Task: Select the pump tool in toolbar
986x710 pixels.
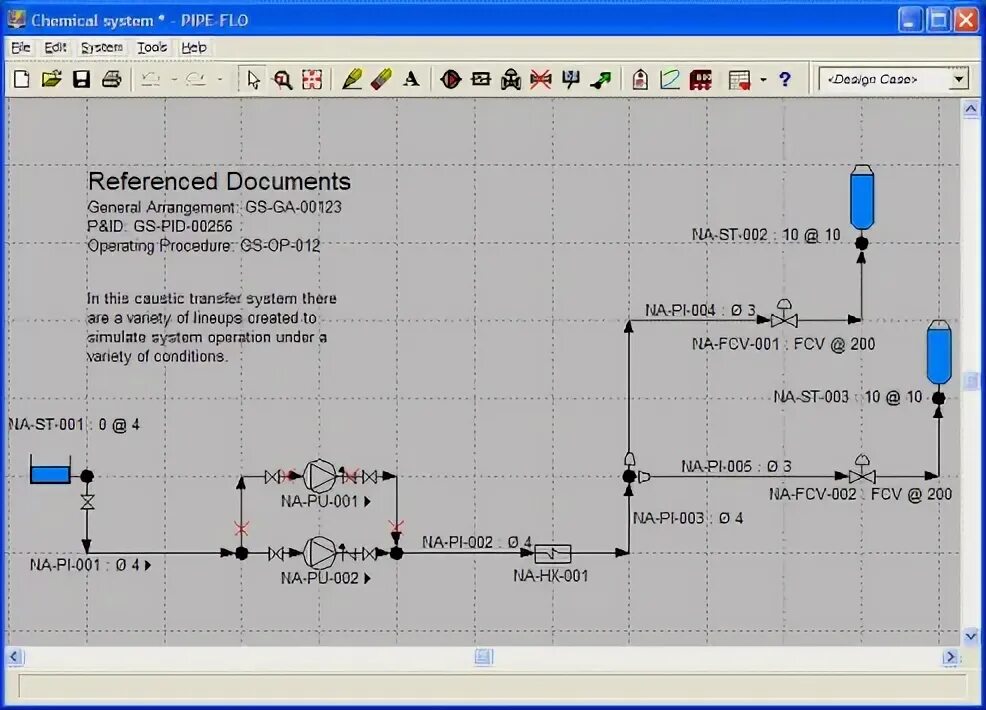Action: [451, 80]
